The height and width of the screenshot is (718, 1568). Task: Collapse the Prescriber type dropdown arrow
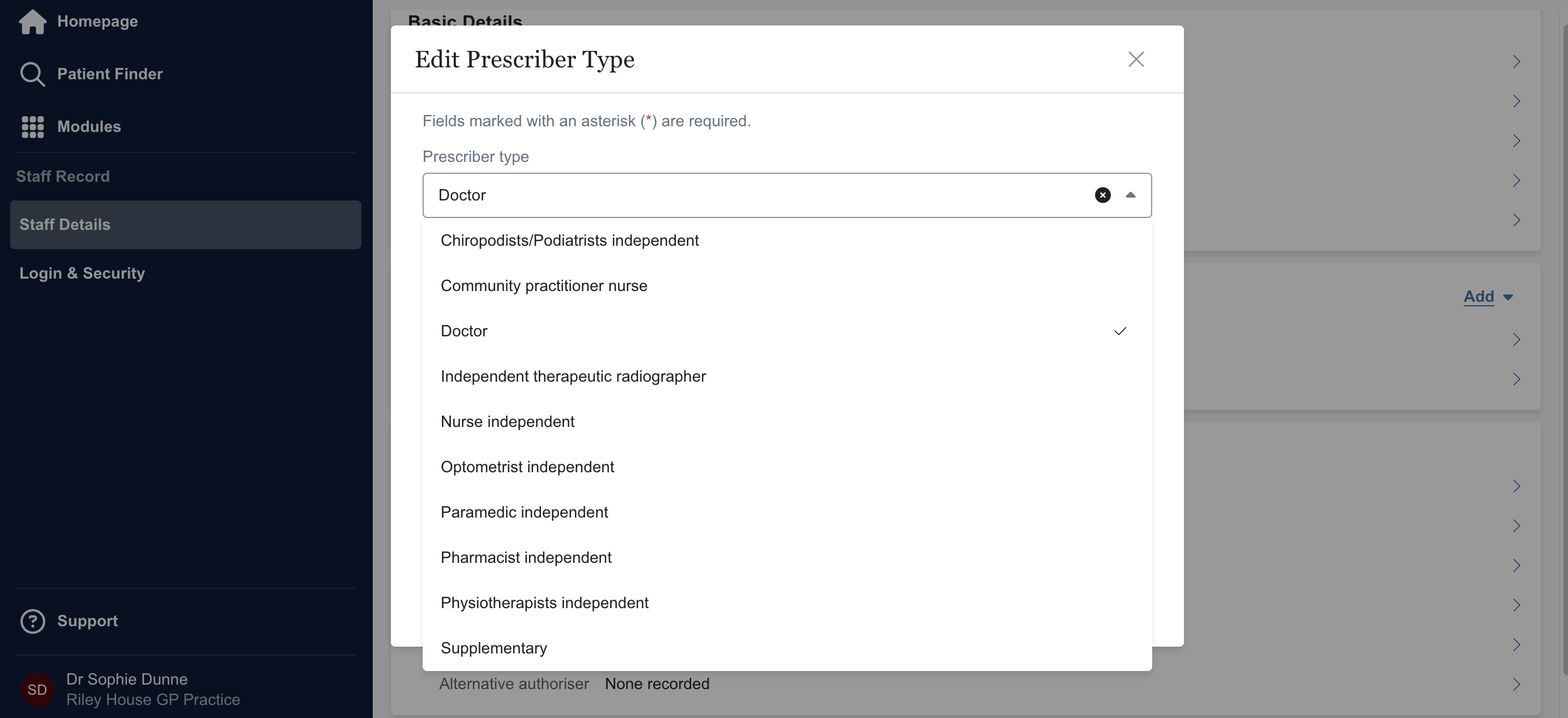(x=1130, y=195)
